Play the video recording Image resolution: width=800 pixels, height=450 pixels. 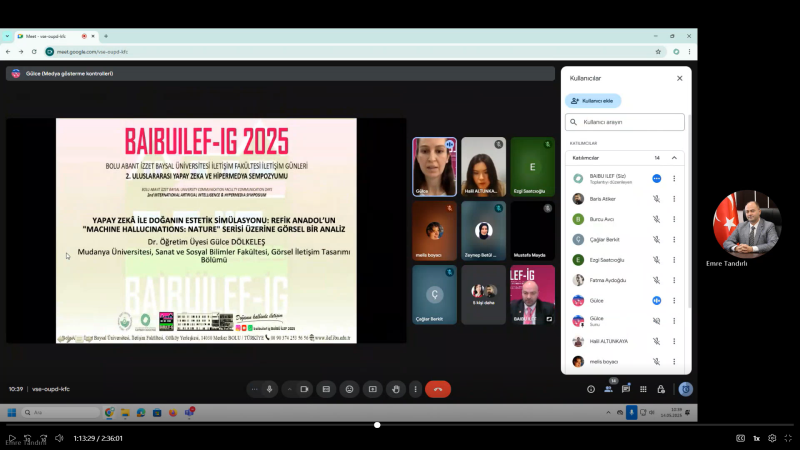(x=12, y=438)
